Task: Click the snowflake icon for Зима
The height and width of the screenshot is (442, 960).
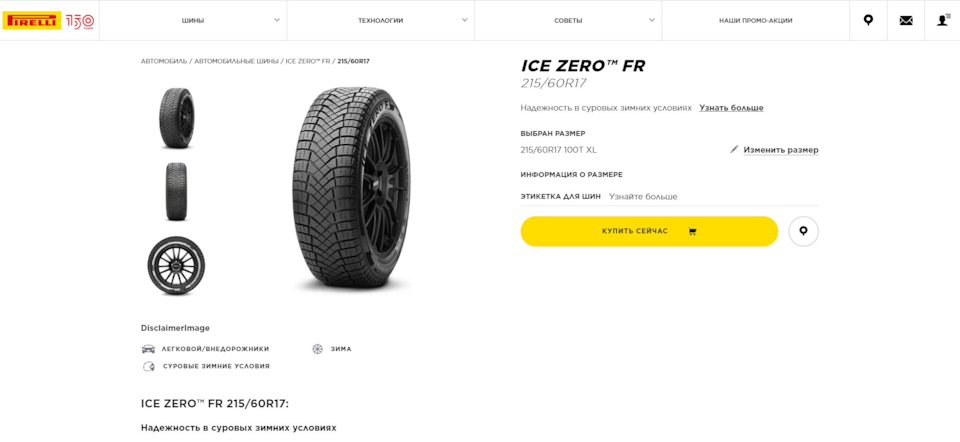Action: tap(318, 349)
